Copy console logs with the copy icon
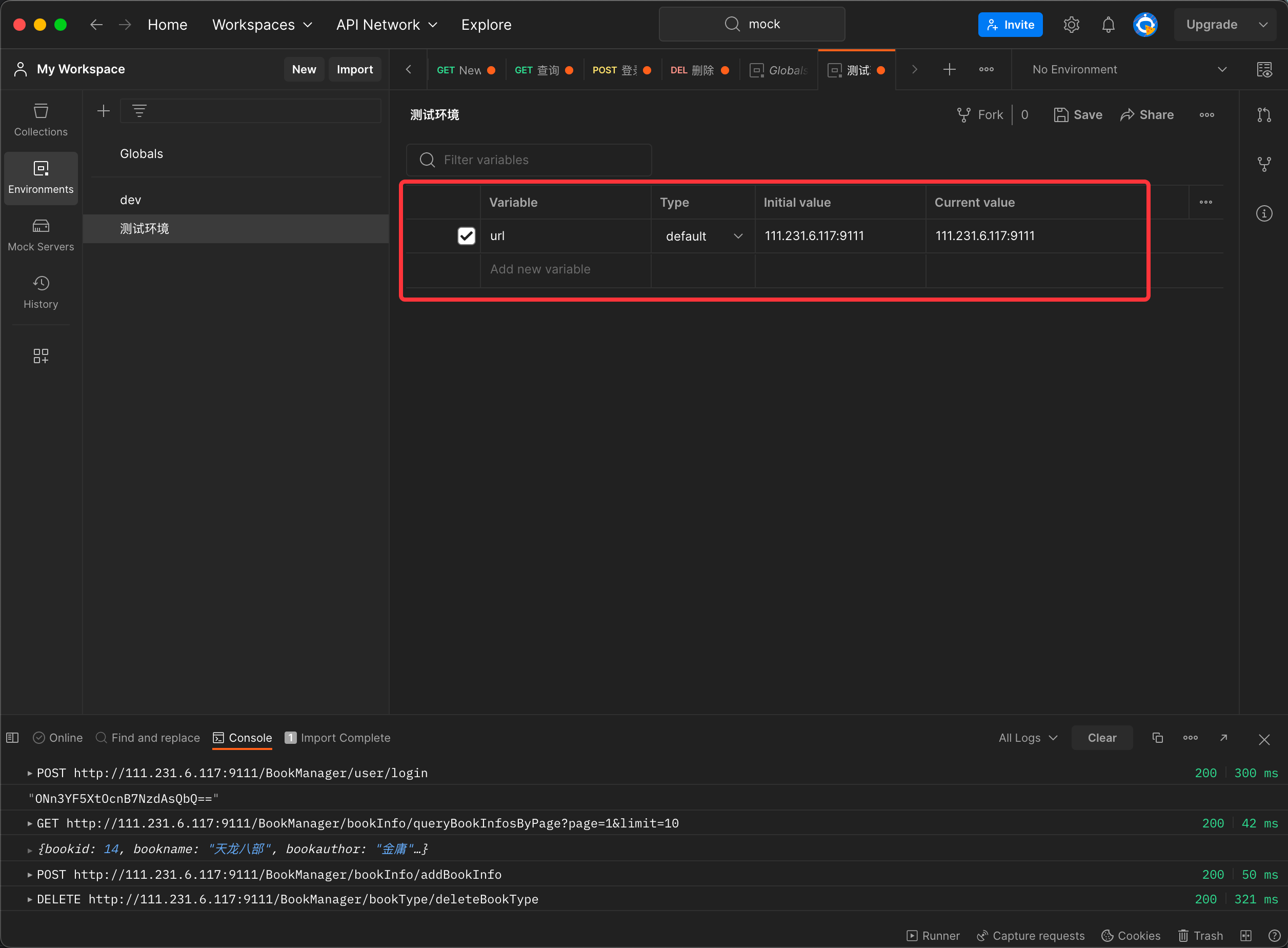Viewport: 1288px width, 948px height. click(1157, 738)
